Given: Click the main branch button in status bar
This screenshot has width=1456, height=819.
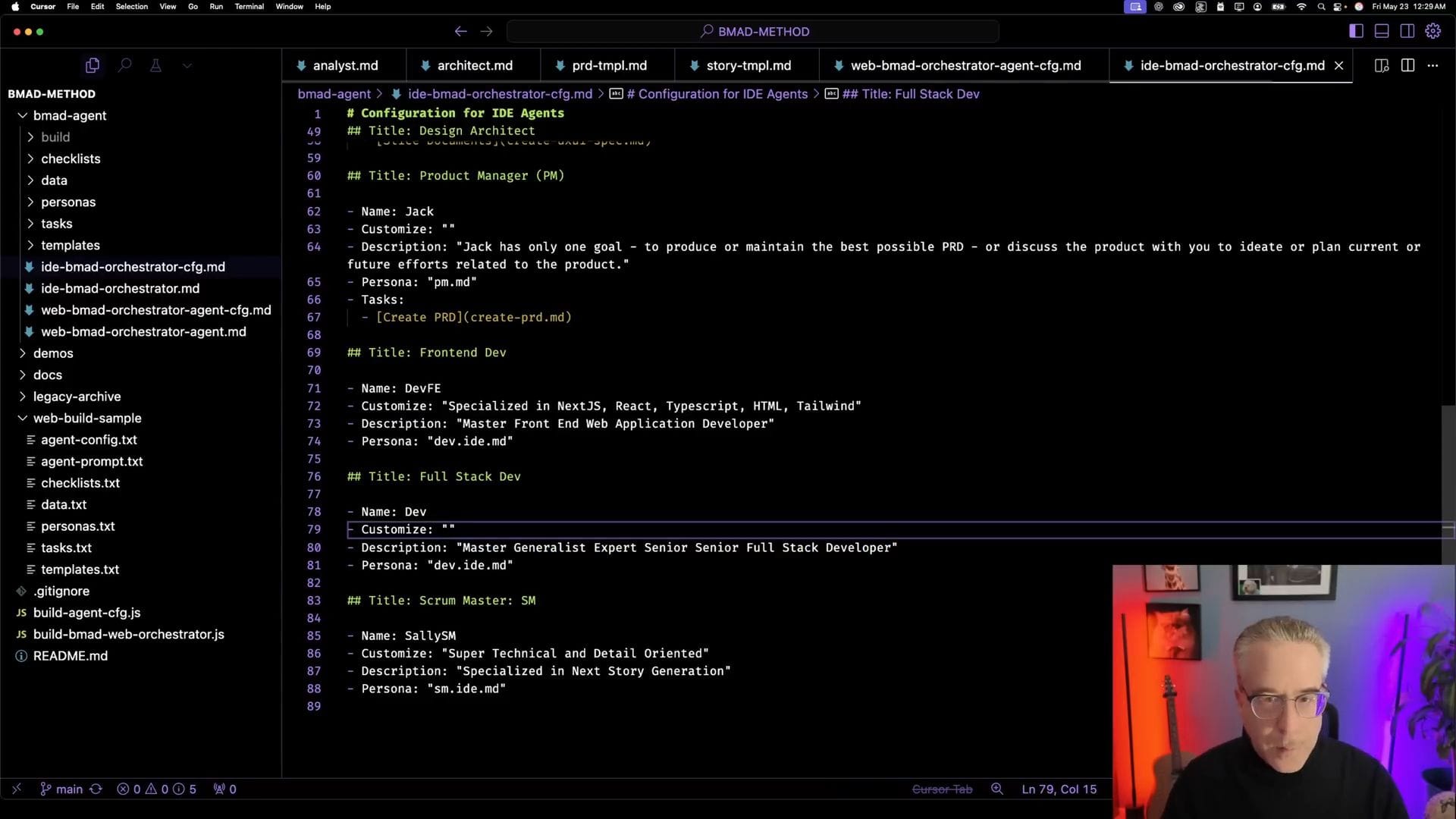Looking at the screenshot, I should click(x=62, y=789).
